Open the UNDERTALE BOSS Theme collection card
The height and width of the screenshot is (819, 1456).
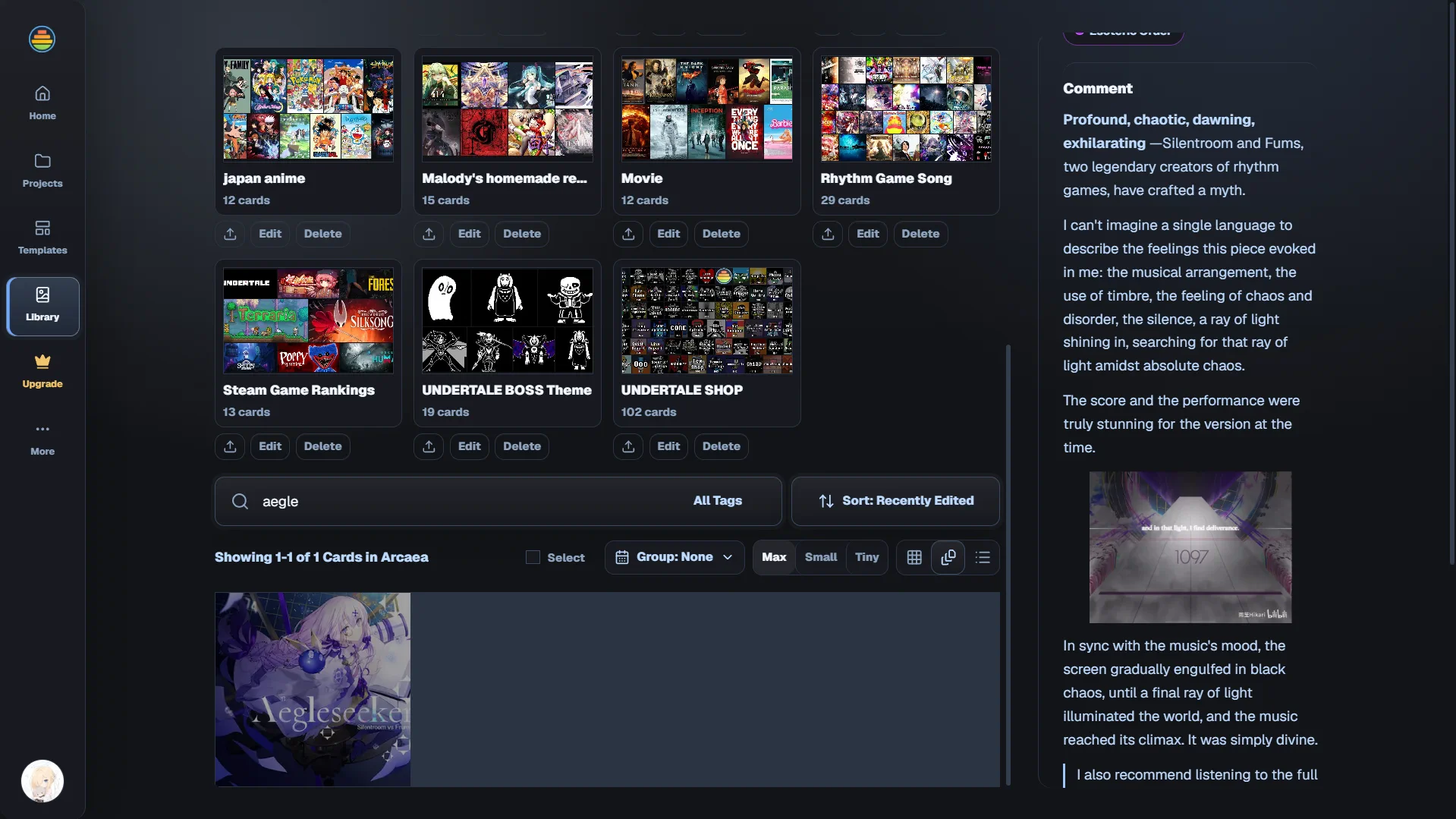coord(508,344)
